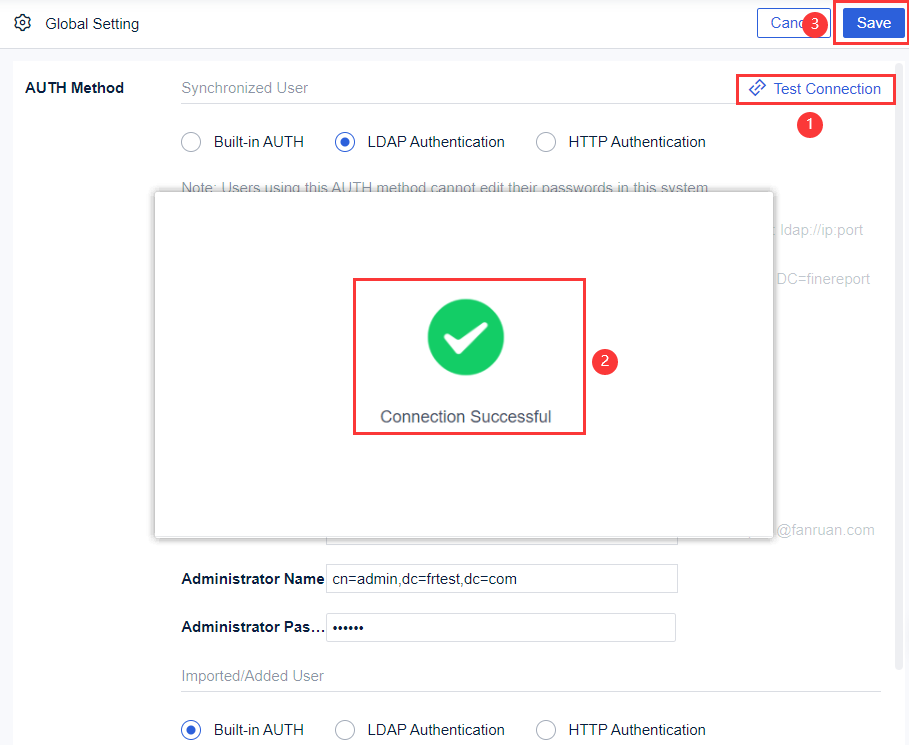Click the settings gear icon
The width and height of the screenshot is (909, 745).
coord(22,23)
